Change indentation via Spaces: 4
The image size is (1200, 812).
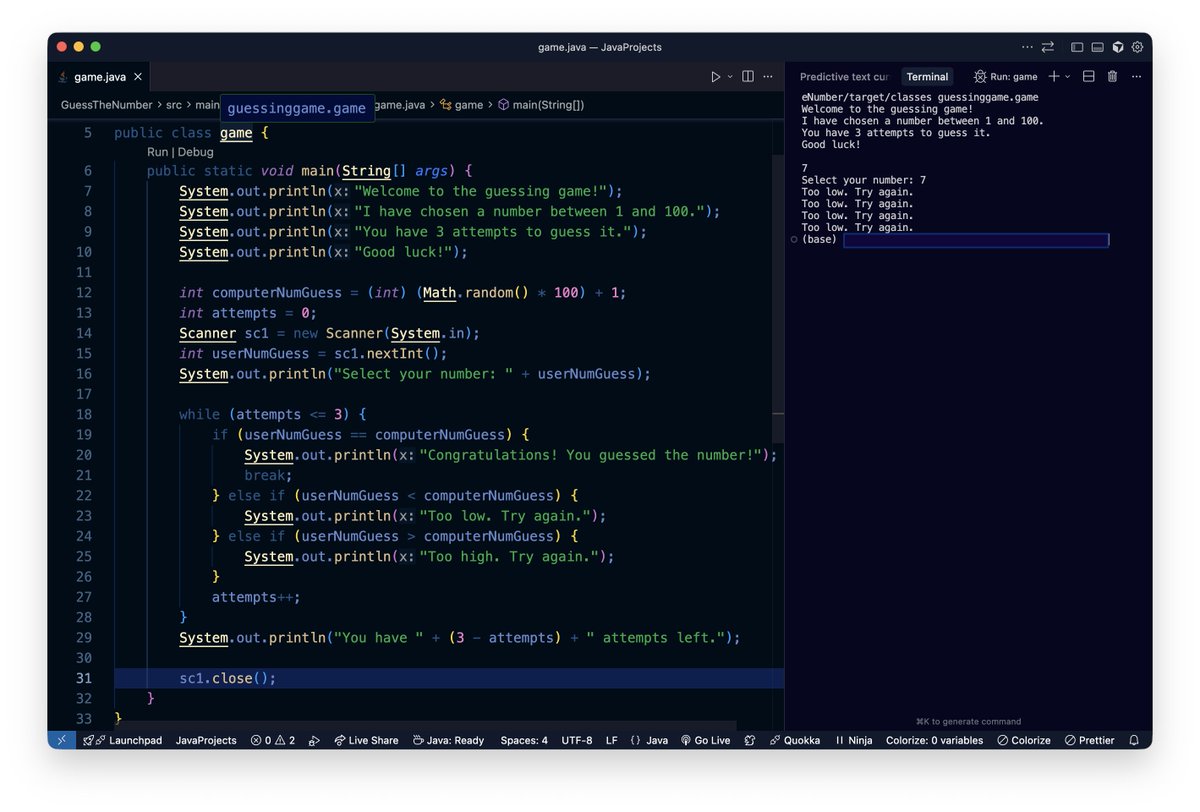point(524,740)
